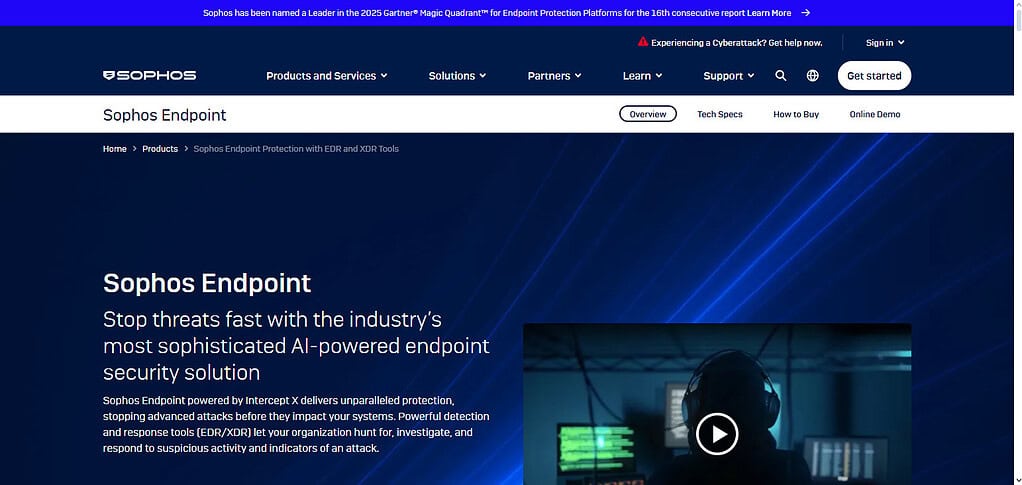Click Experiencing a Cyberattack help link
Viewport: 1022px width, 485px height.
coord(737,42)
